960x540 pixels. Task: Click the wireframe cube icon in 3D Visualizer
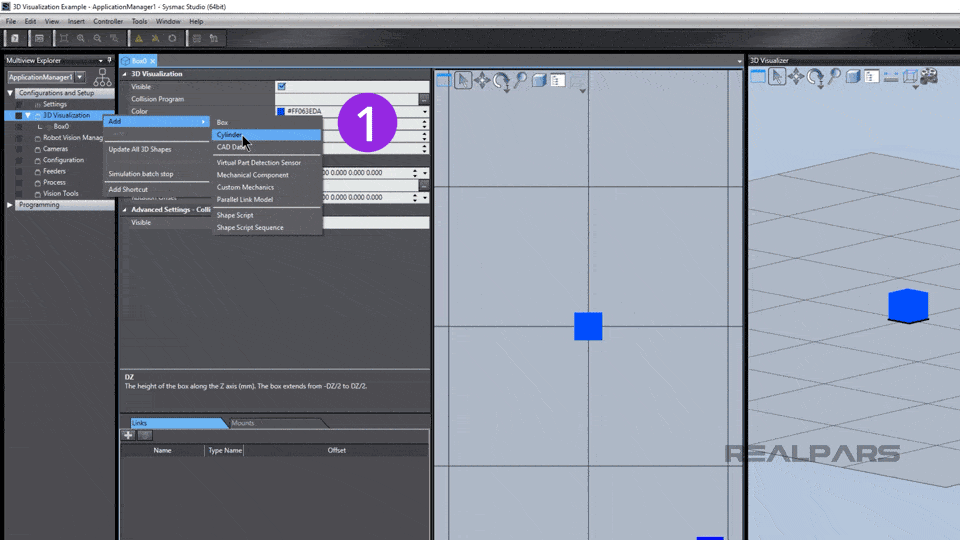pos(910,77)
